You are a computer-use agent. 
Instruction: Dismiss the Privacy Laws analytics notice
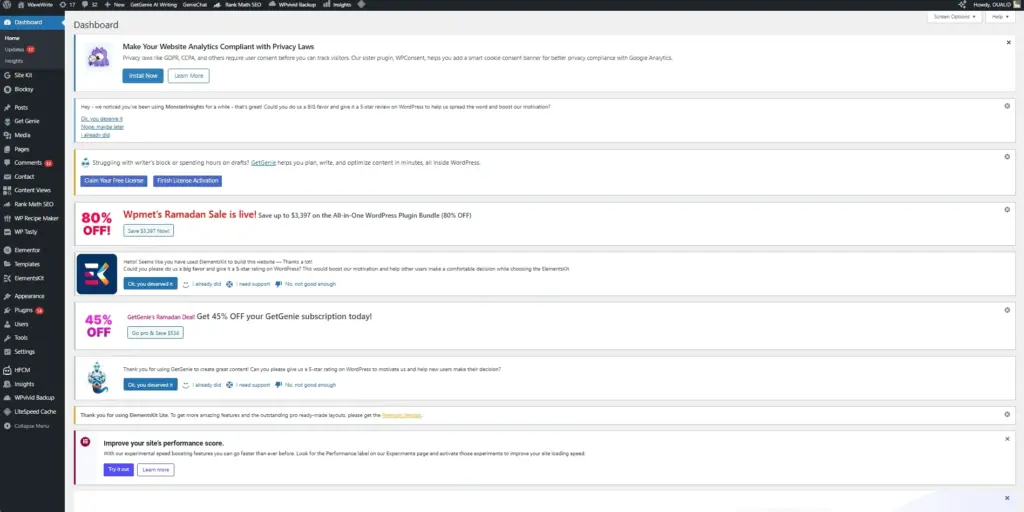[1007, 43]
